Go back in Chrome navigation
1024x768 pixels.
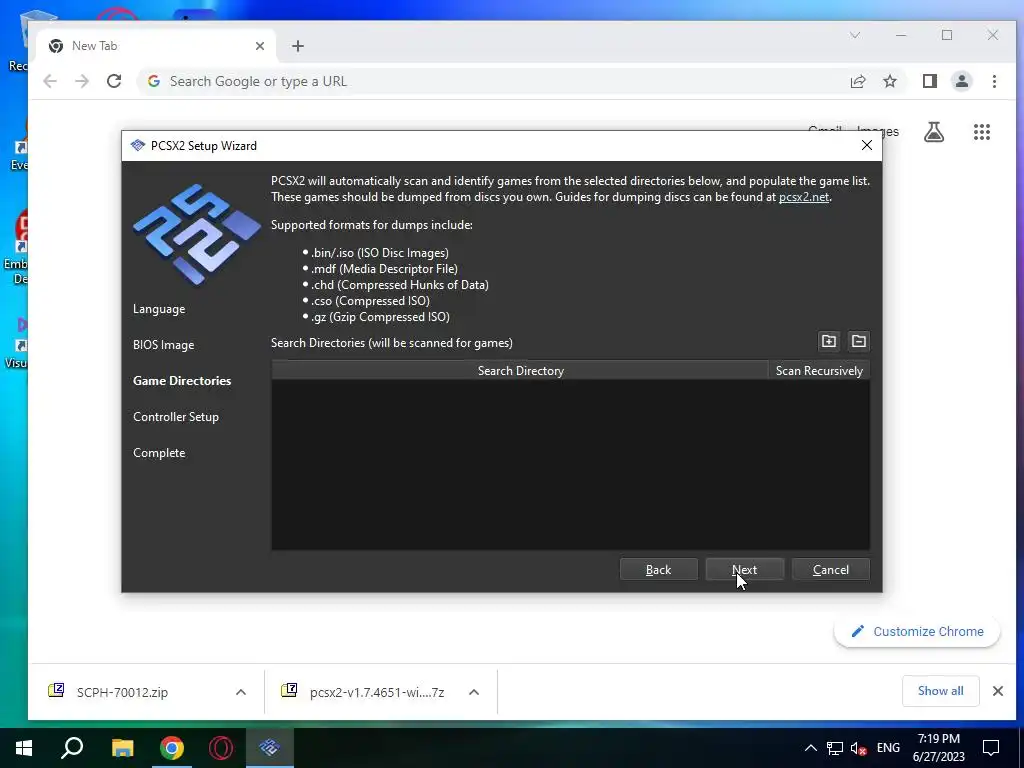click(50, 81)
